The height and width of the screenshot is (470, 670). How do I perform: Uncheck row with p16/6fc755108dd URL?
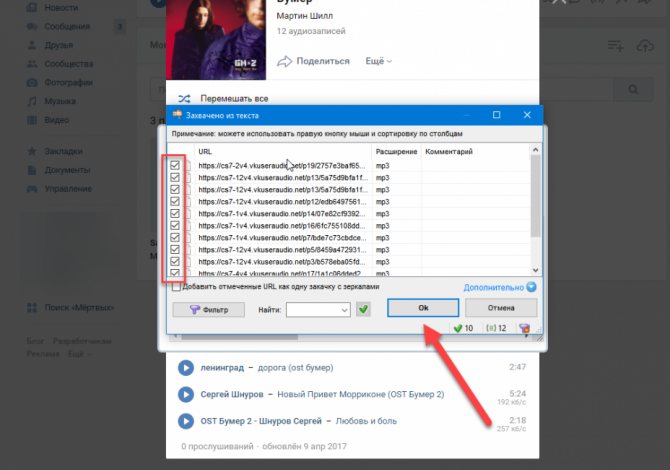(x=175, y=225)
